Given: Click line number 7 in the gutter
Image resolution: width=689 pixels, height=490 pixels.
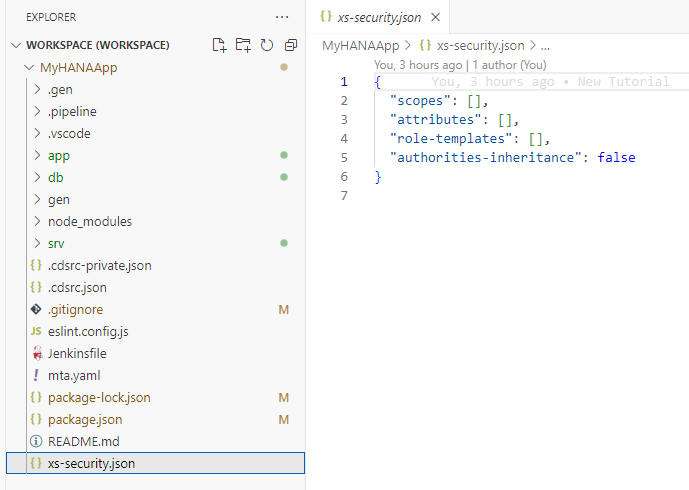Looking at the screenshot, I should click(344, 196).
